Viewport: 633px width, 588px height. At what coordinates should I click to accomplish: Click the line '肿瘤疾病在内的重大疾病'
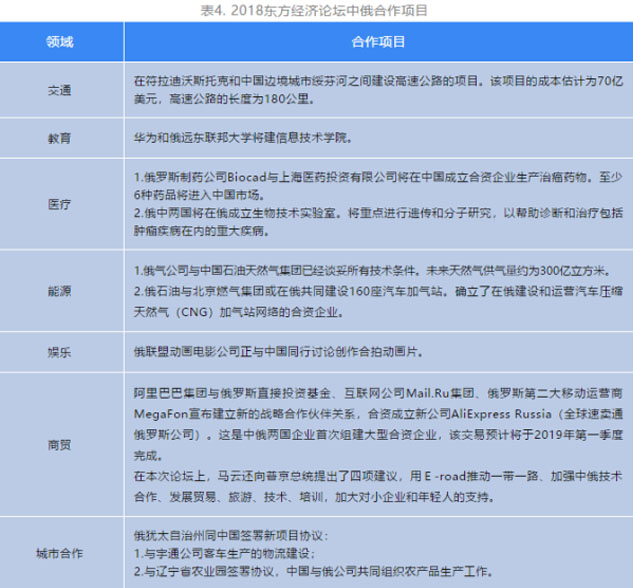tap(201, 231)
